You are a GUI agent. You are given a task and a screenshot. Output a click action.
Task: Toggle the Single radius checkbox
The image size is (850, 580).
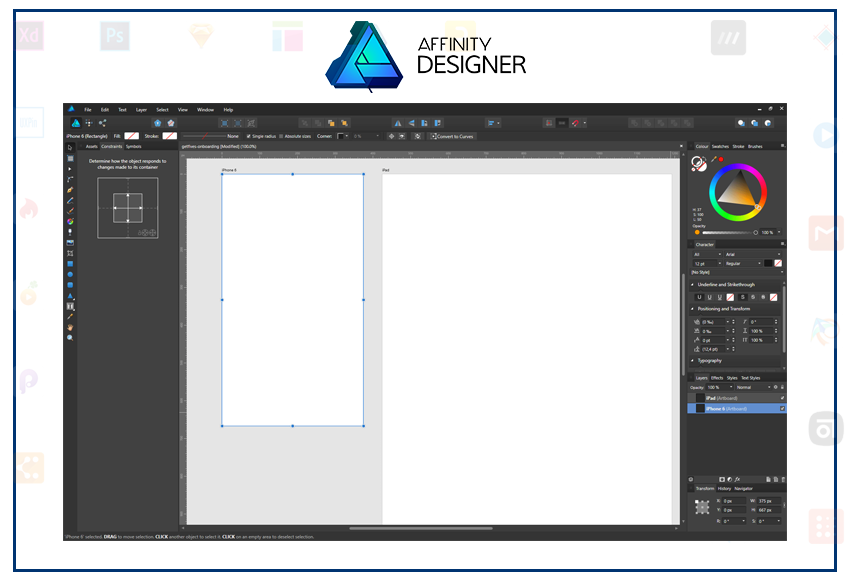pos(249,136)
